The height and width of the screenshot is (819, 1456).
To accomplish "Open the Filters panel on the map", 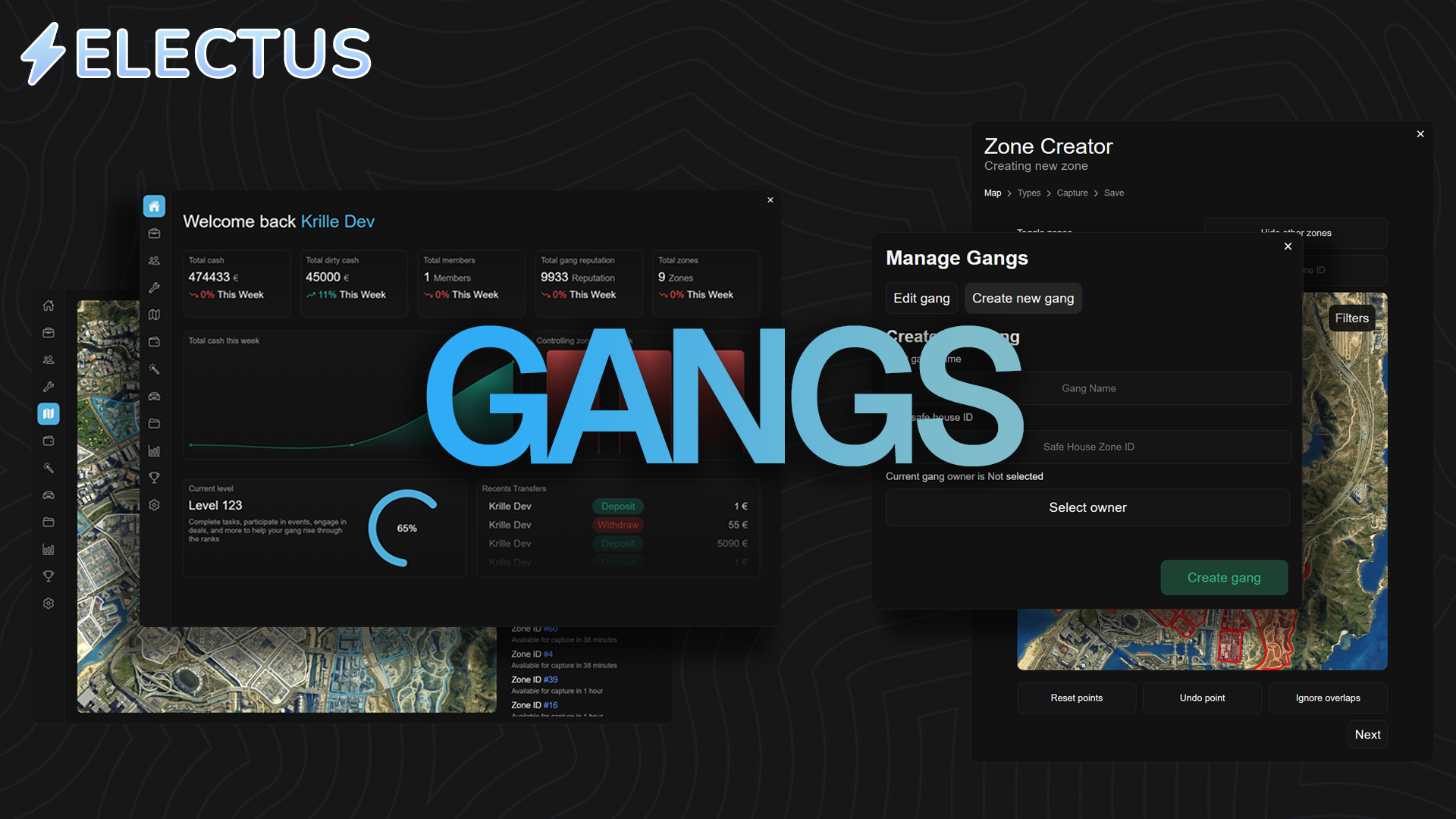I will click(1351, 318).
